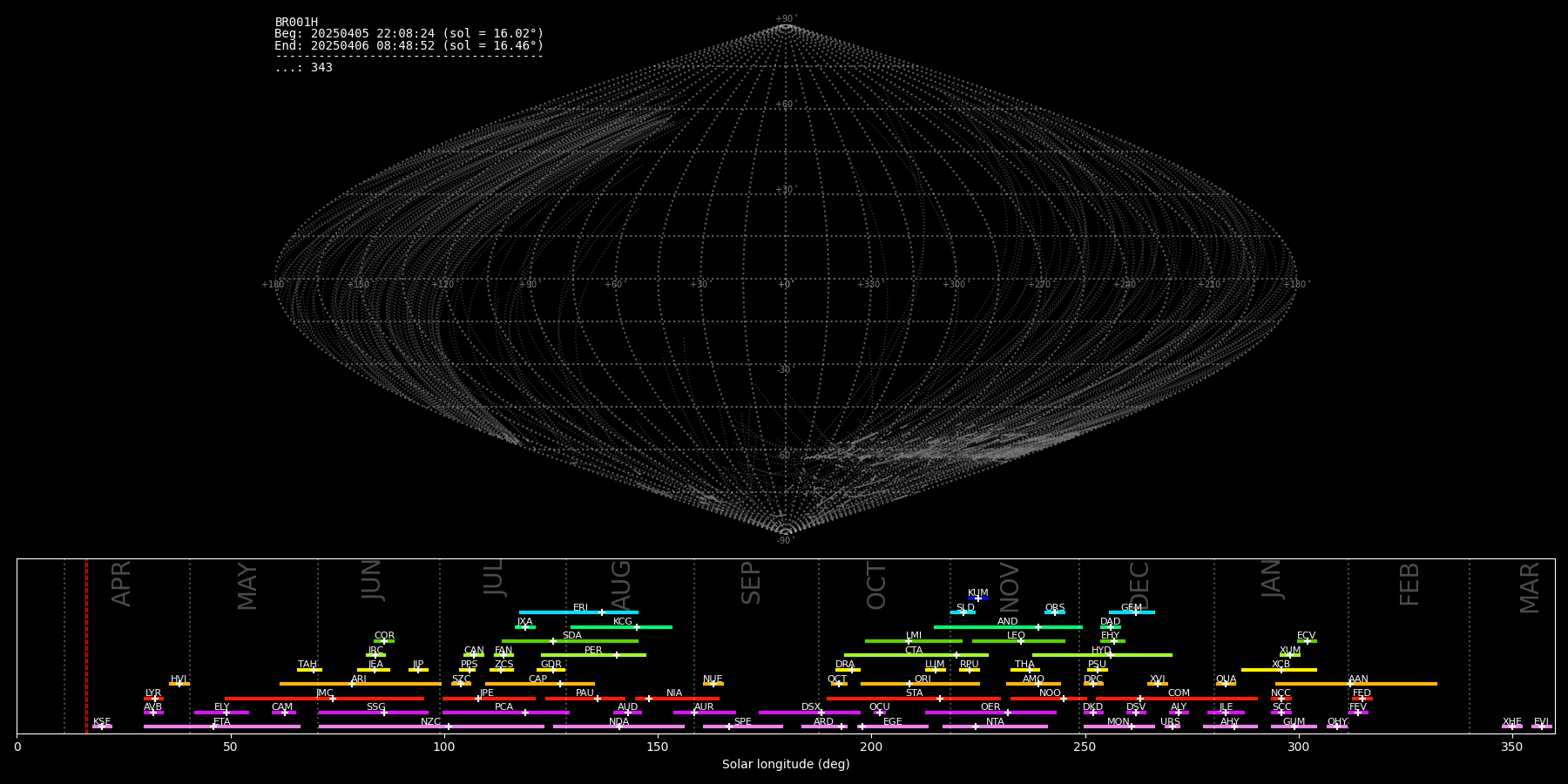Click the PCA shower label
This screenshot has width=1568, height=784.
pyautogui.click(x=504, y=707)
